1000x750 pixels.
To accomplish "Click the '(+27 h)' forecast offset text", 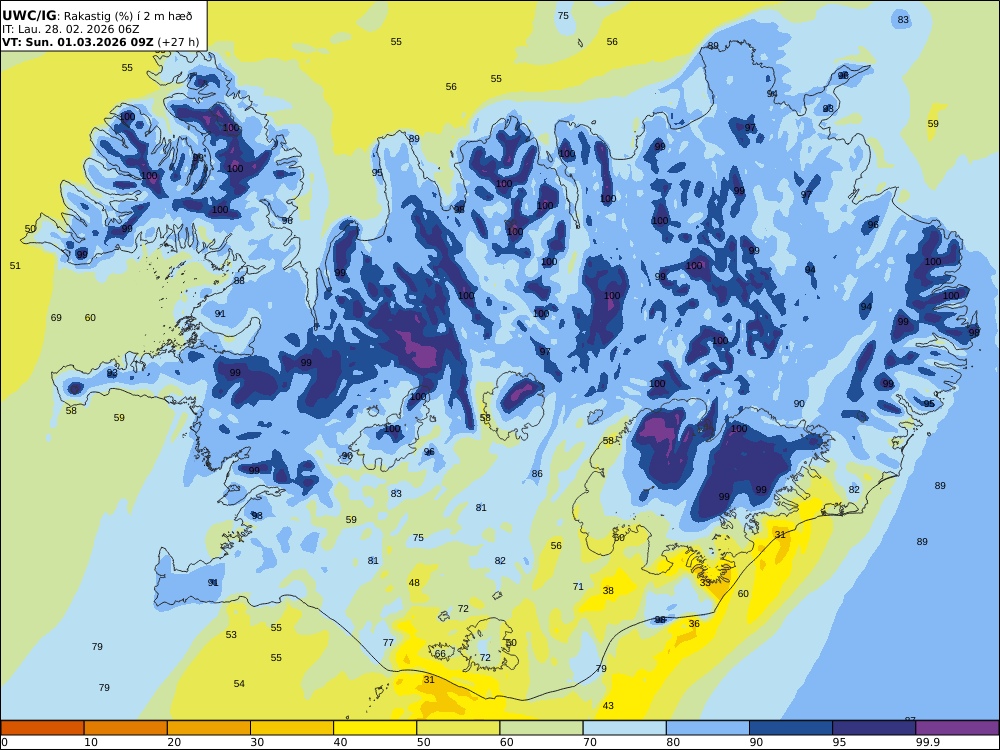I will click(x=179, y=43).
